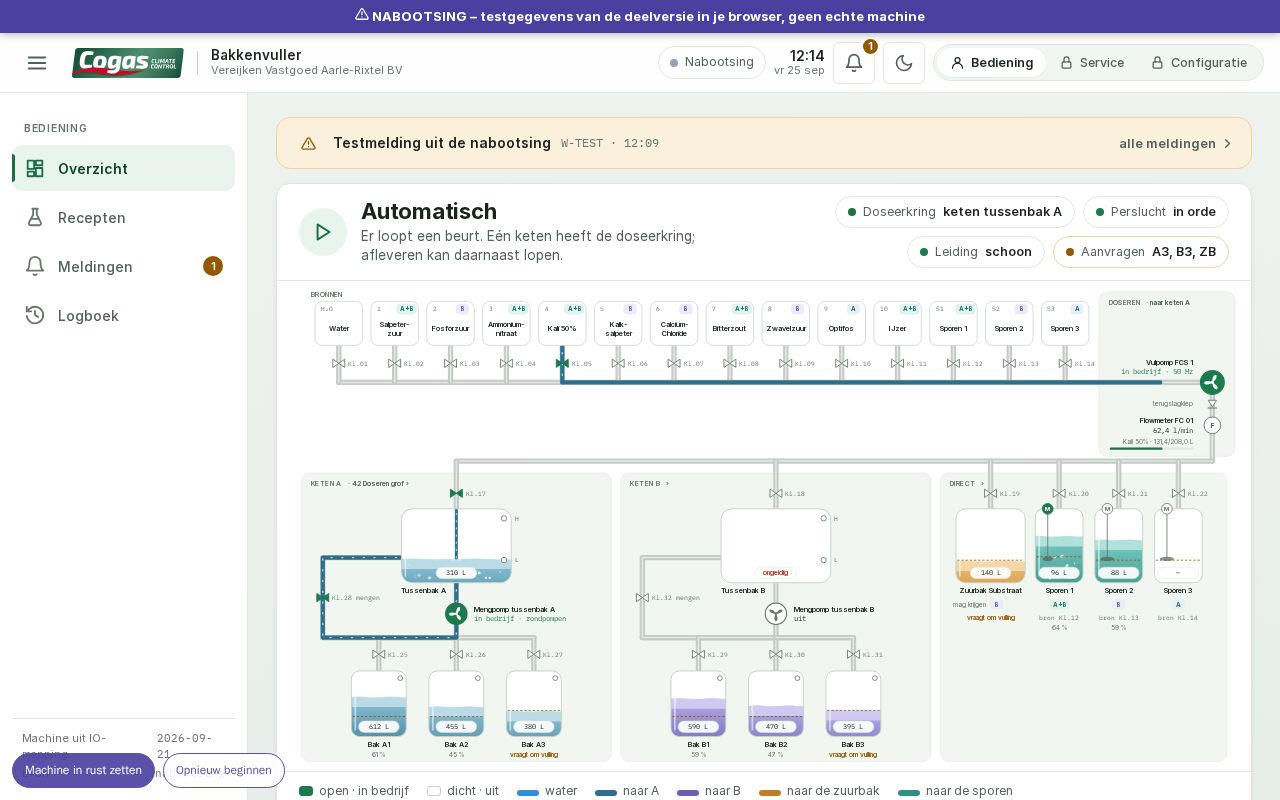Screen dimensions: 1280x800
Task: Toggle valve Kl.17 above Tussenbak A
Action: [456, 494]
